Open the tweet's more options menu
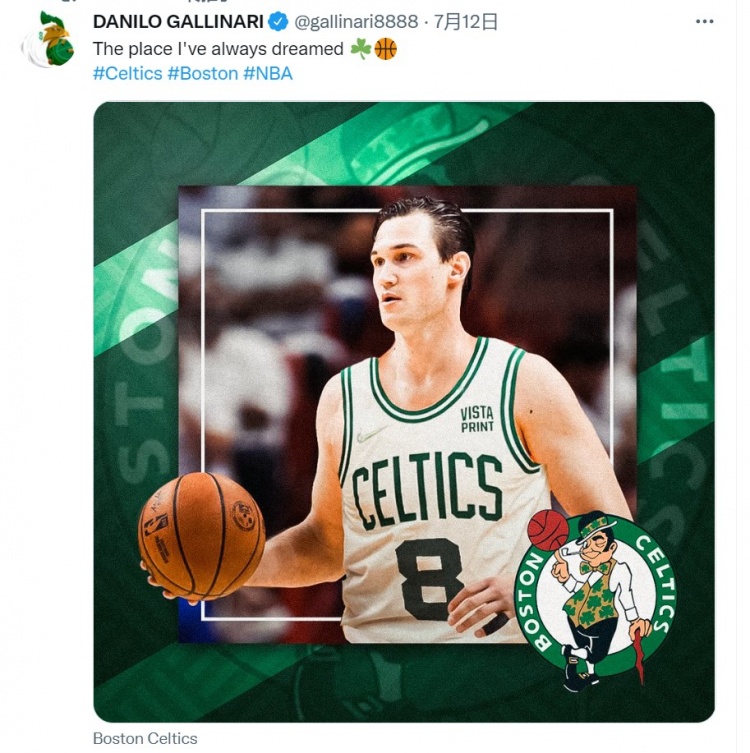750x753 pixels. click(705, 22)
